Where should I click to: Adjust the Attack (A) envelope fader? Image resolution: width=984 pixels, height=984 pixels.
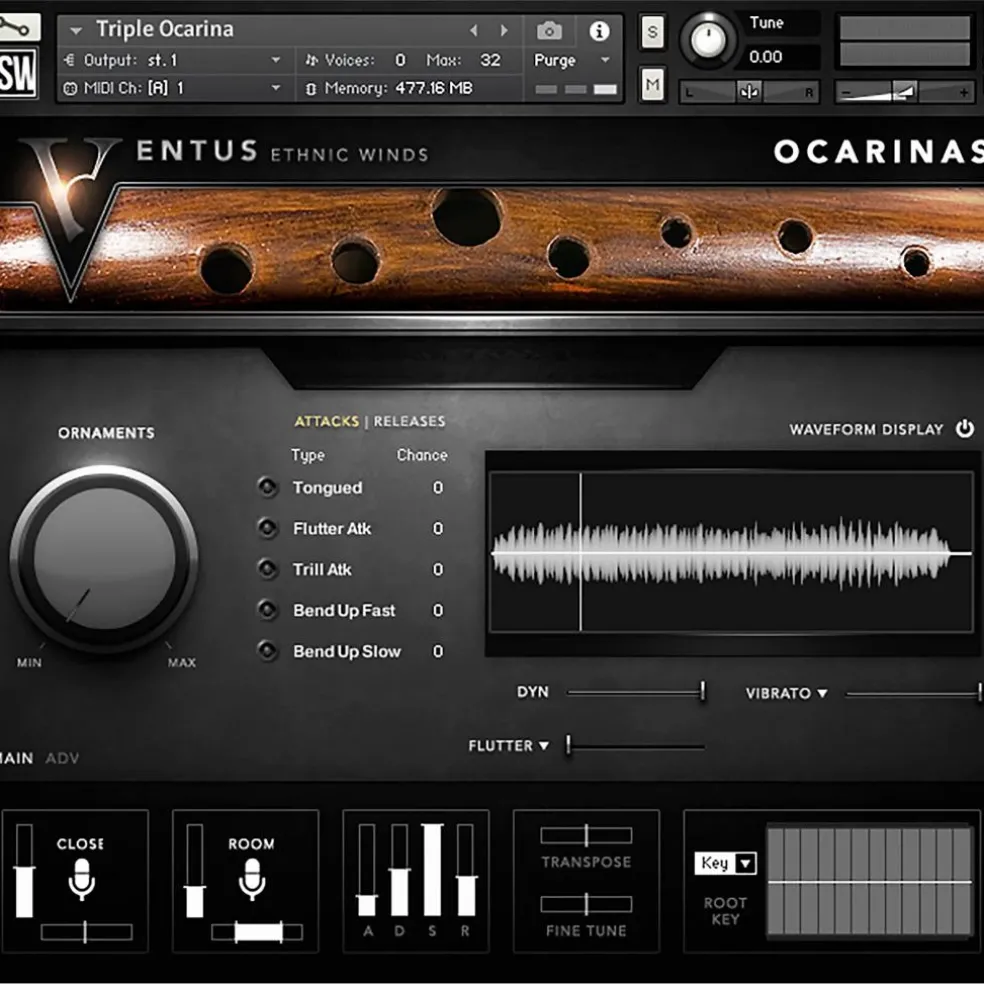click(367, 870)
